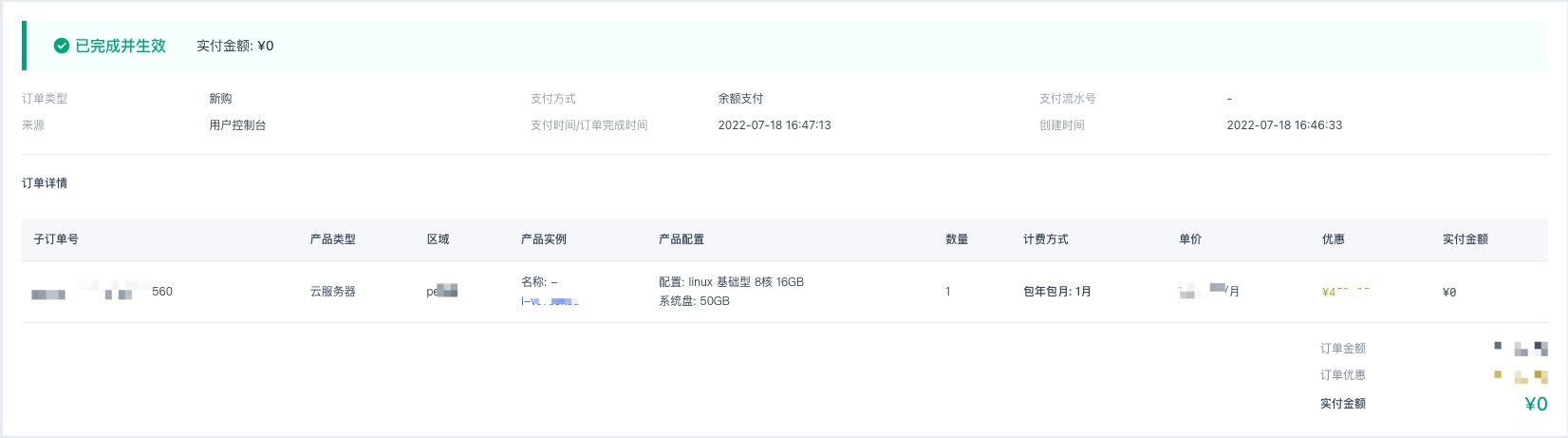Select the 余额支付 payment method value
The width and height of the screenshot is (1568, 438).
740,99
